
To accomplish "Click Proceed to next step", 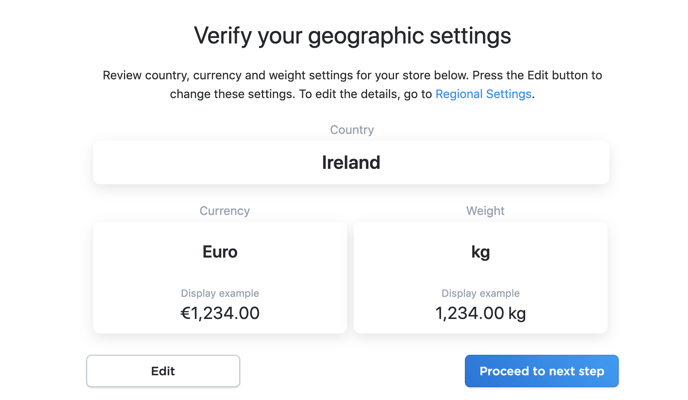I will [x=541, y=371].
